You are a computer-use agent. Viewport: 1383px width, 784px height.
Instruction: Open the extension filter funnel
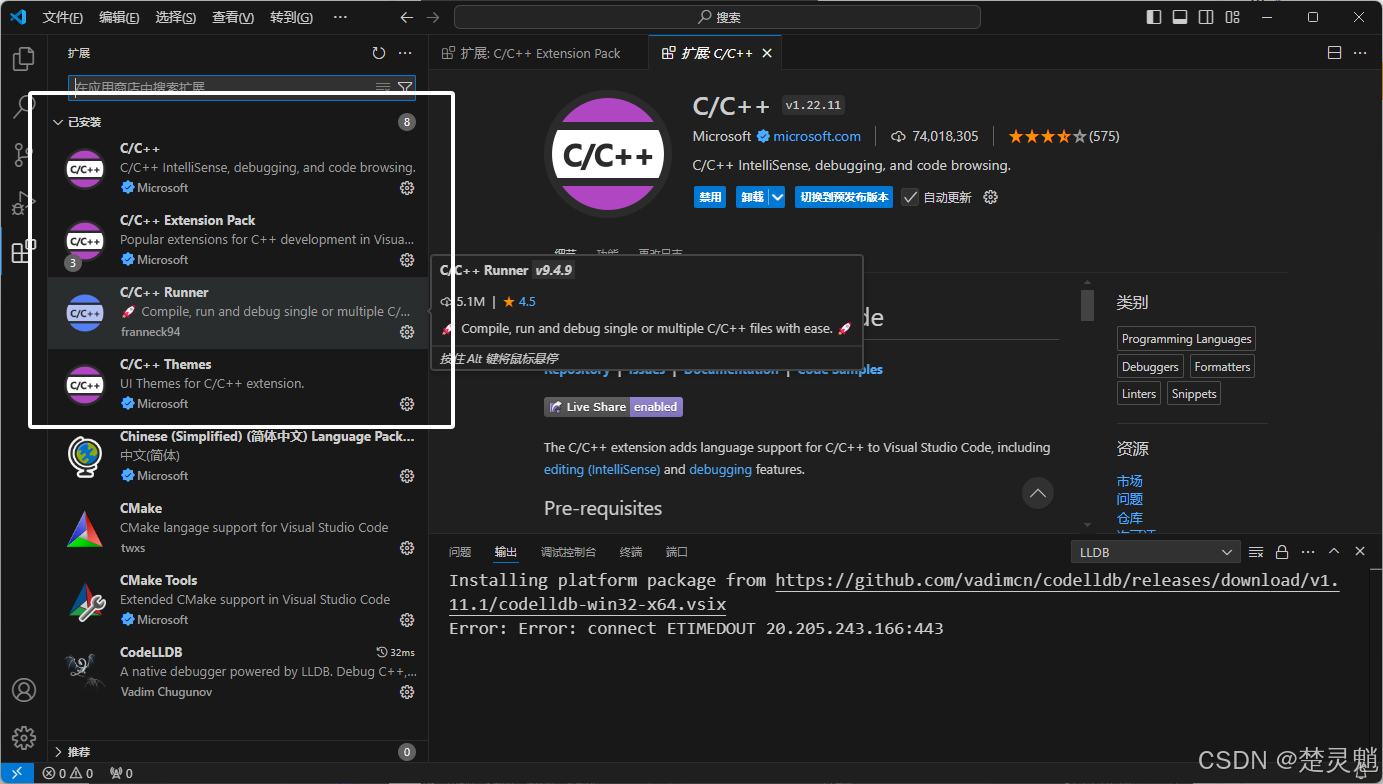pos(404,88)
